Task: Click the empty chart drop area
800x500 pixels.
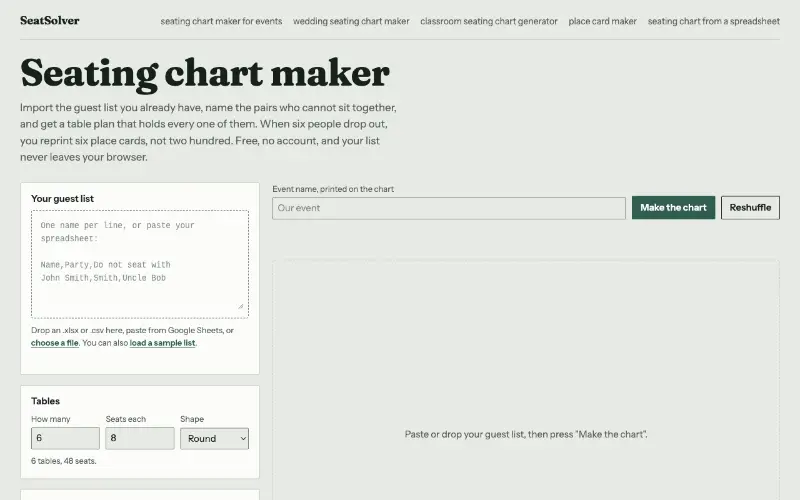Action: pyautogui.click(x=526, y=380)
